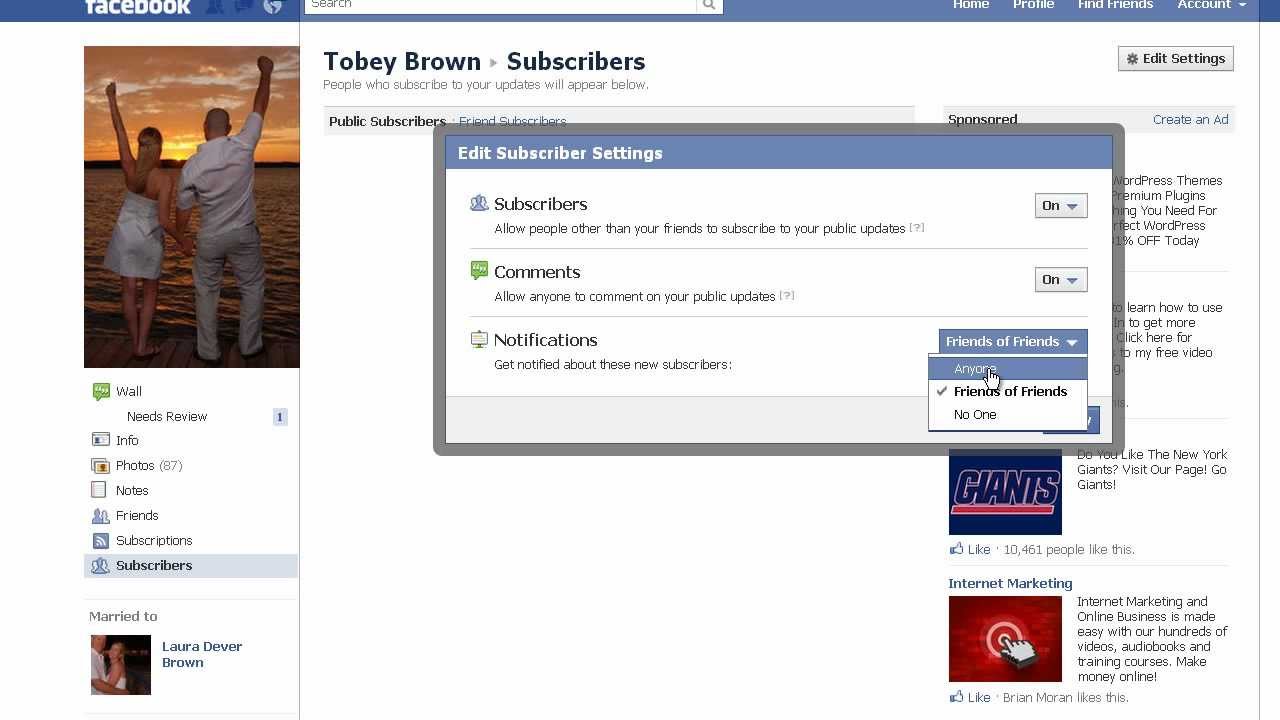The image size is (1280, 720).
Task: Expand the Account menu in top bar
Action: coord(1211,5)
